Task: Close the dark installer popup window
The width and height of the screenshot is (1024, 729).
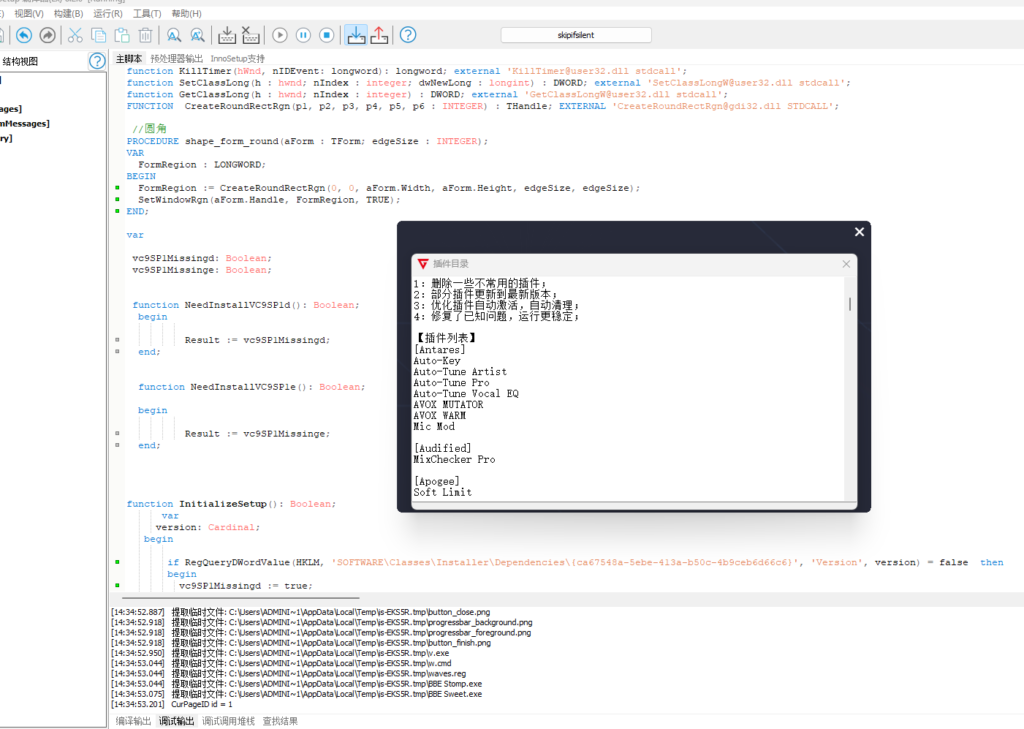Action: 858,232
